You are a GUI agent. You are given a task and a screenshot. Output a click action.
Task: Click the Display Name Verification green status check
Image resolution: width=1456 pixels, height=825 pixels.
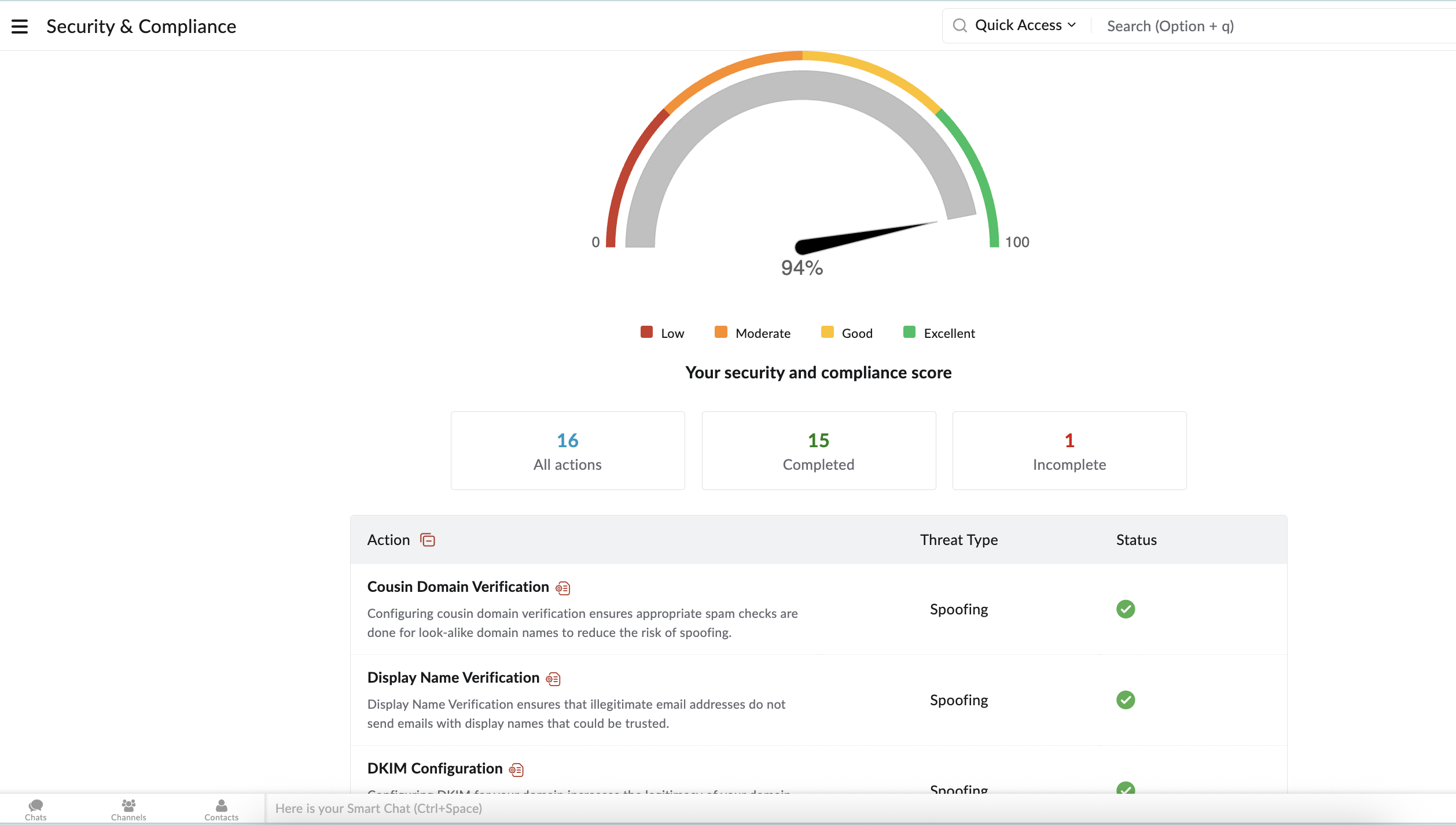[x=1126, y=700]
